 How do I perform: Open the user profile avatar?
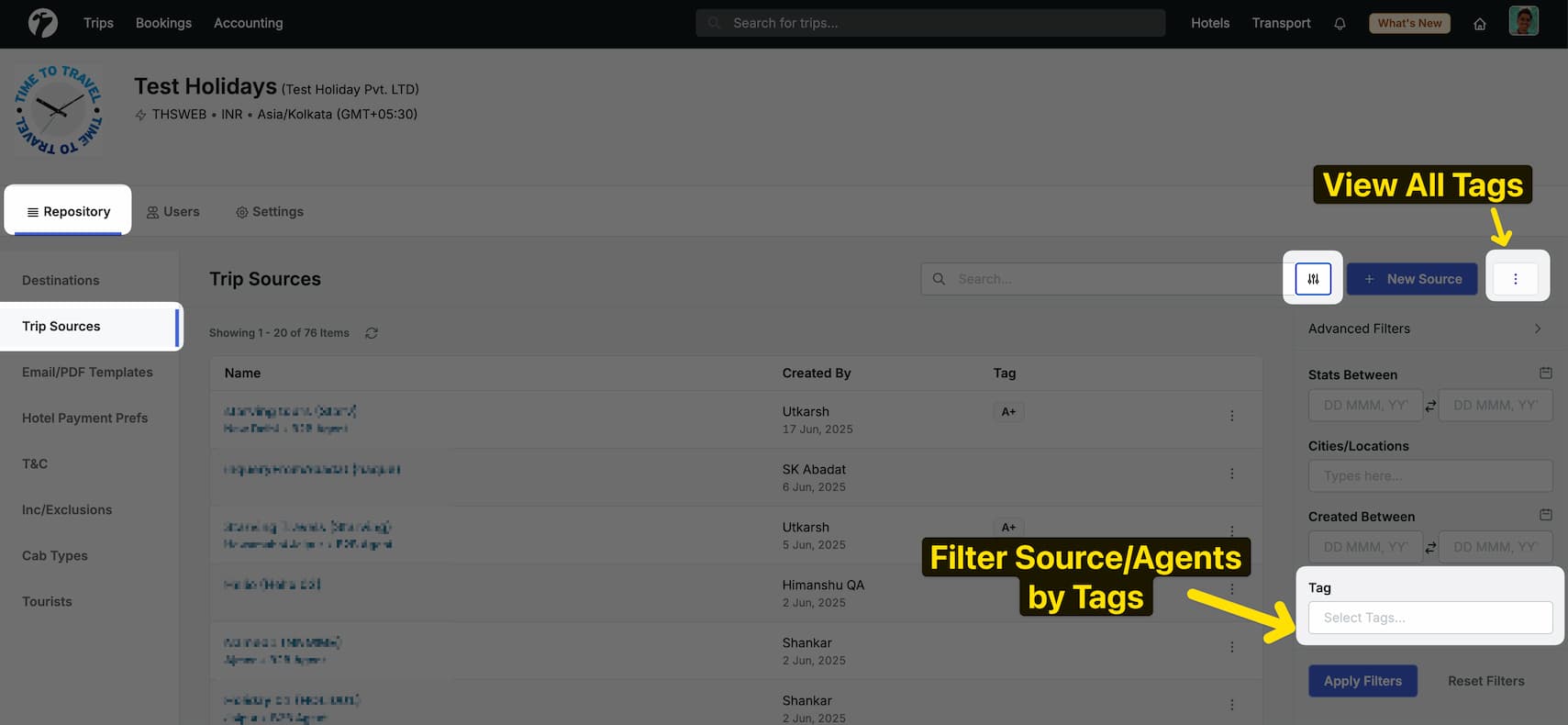click(1523, 22)
